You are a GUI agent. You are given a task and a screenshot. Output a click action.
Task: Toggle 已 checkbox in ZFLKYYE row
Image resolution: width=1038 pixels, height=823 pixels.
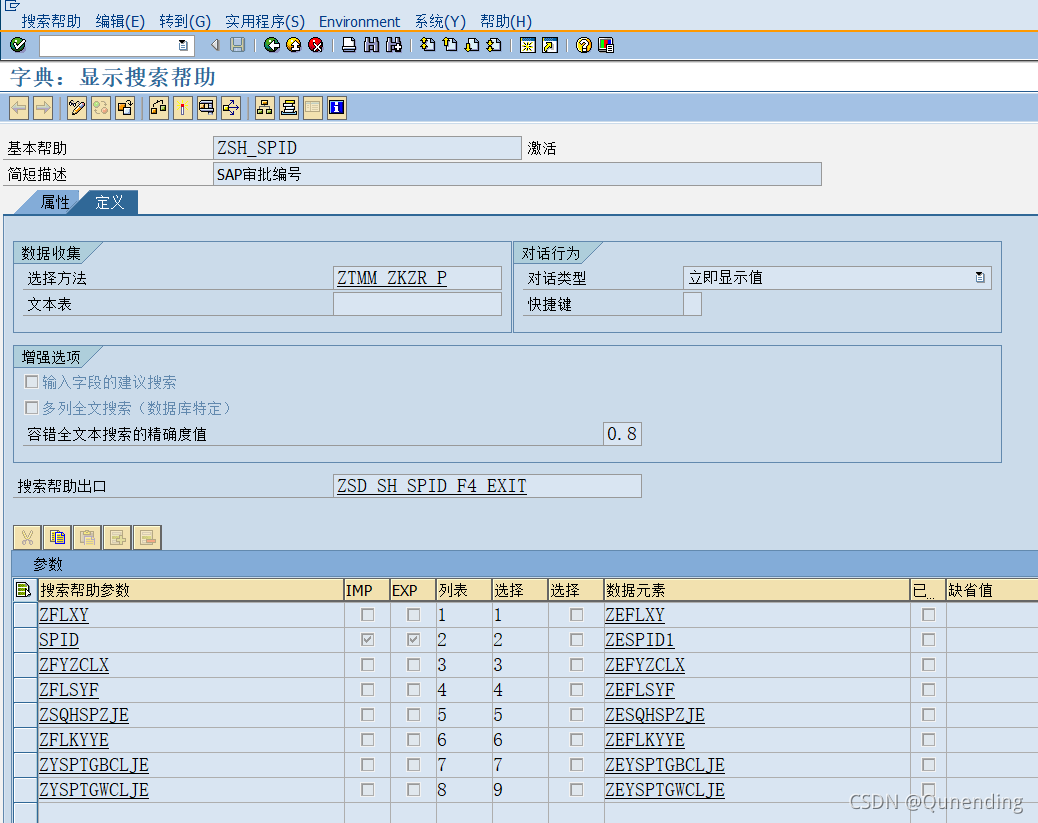coord(929,740)
